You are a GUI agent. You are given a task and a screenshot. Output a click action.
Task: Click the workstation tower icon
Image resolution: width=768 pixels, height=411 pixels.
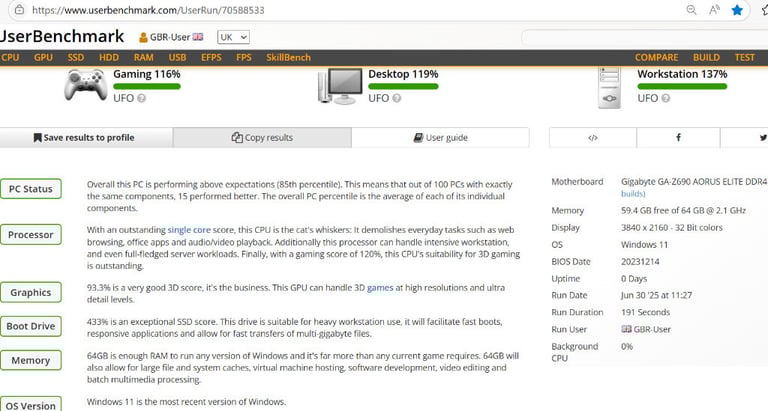click(609, 88)
